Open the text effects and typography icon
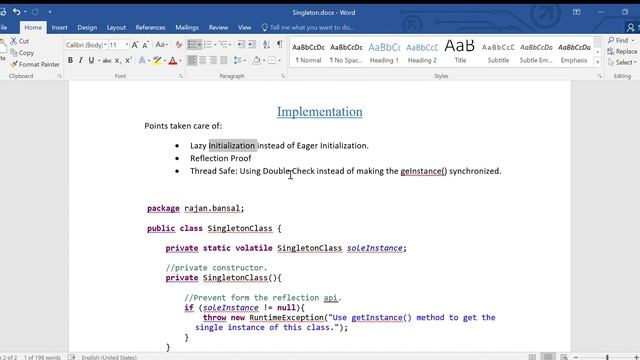640x360 pixels. 142,60
